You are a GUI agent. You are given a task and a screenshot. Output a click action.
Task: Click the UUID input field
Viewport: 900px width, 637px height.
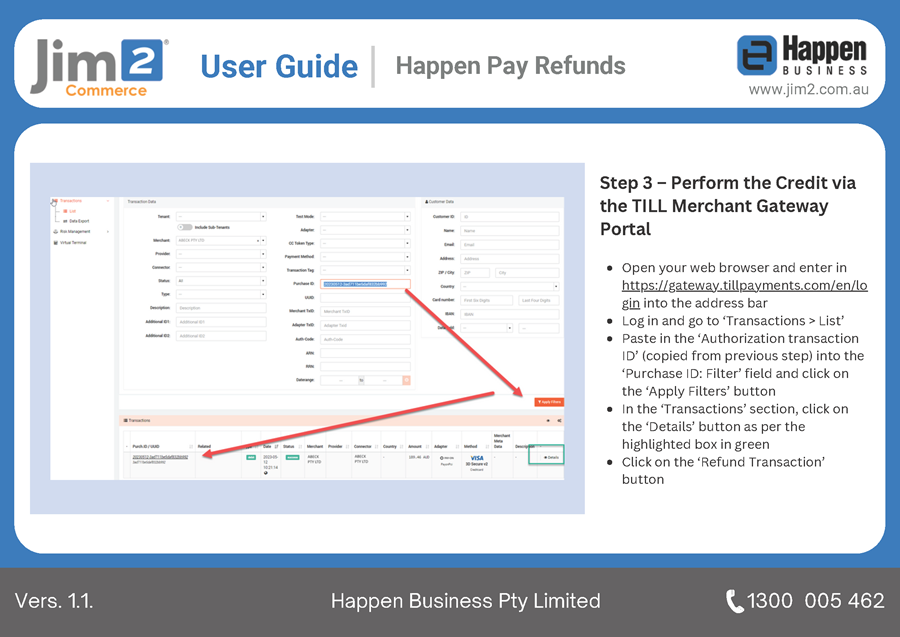pyautogui.click(x=365, y=298)
